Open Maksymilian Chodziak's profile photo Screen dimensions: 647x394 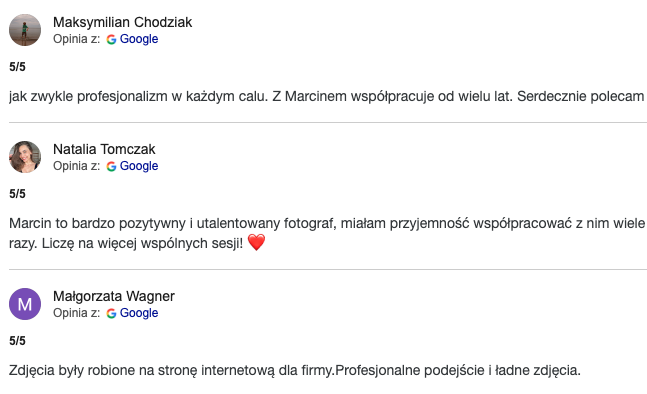25,30
